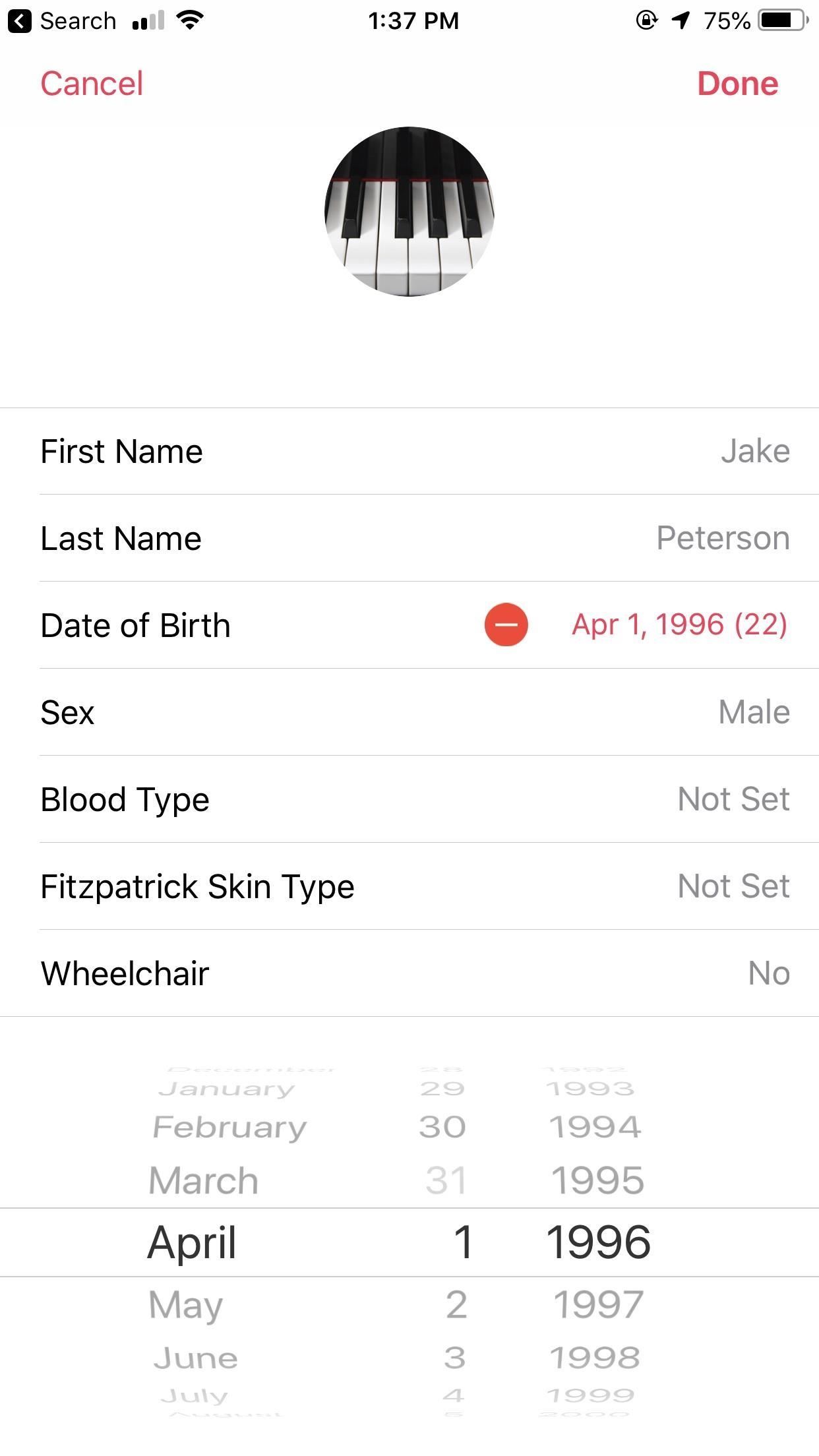The height and width of the screenshot is (1456, 819).
Task: Edit the First Name field Jake
Action: point(755,452)
